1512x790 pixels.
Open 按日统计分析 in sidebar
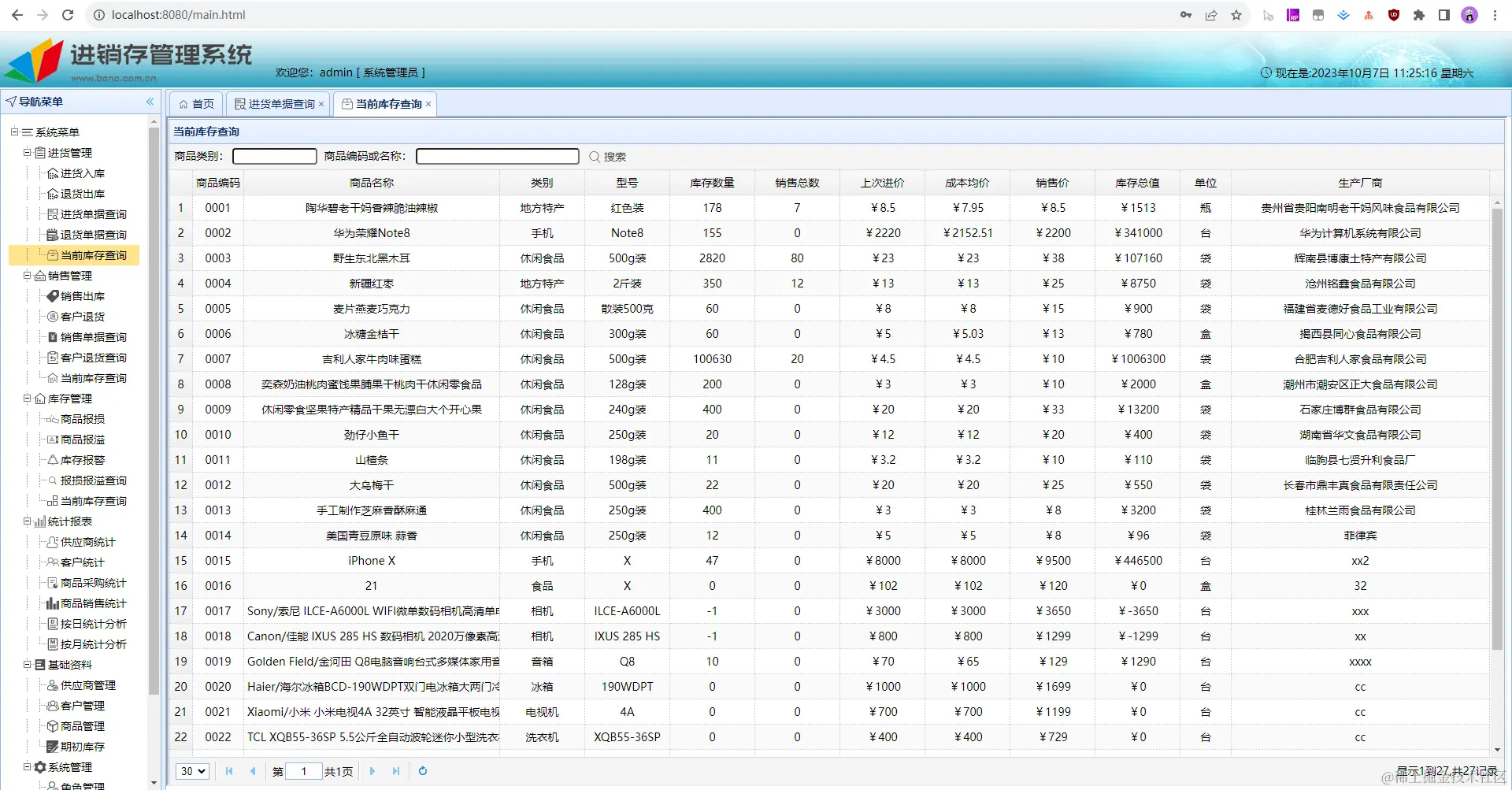pos(94,624)
